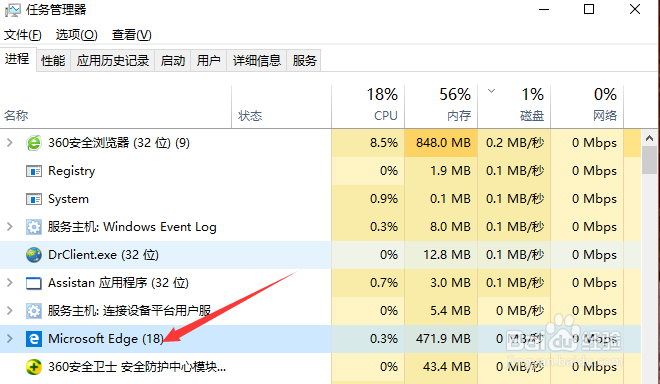
Task: Expand the Assistan 应用程序 process group
Action: coord(10,283)
